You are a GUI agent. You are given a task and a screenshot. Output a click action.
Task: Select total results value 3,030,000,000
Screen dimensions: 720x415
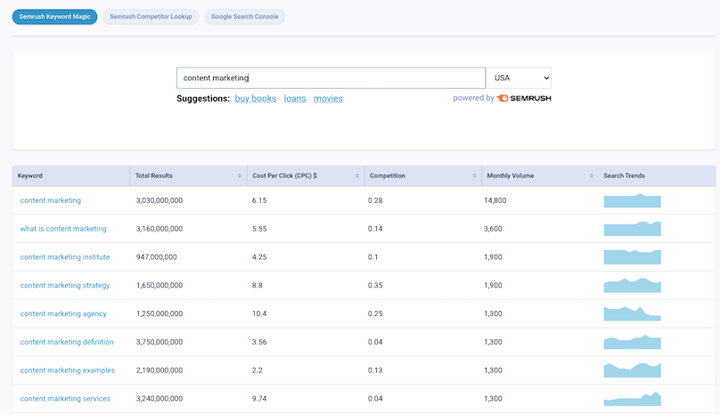159,201
